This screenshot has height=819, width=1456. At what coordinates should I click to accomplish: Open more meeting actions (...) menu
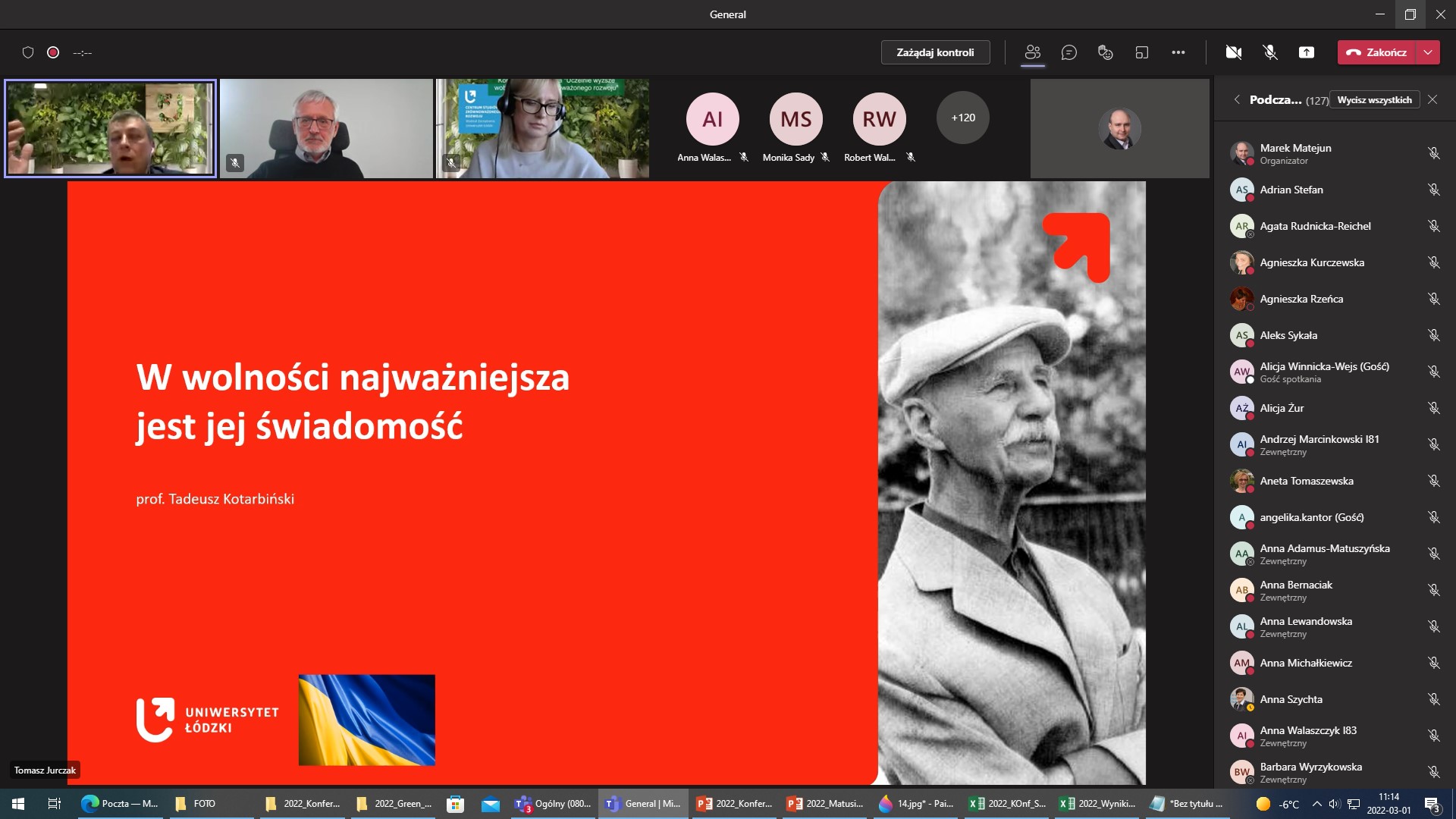1179,52
